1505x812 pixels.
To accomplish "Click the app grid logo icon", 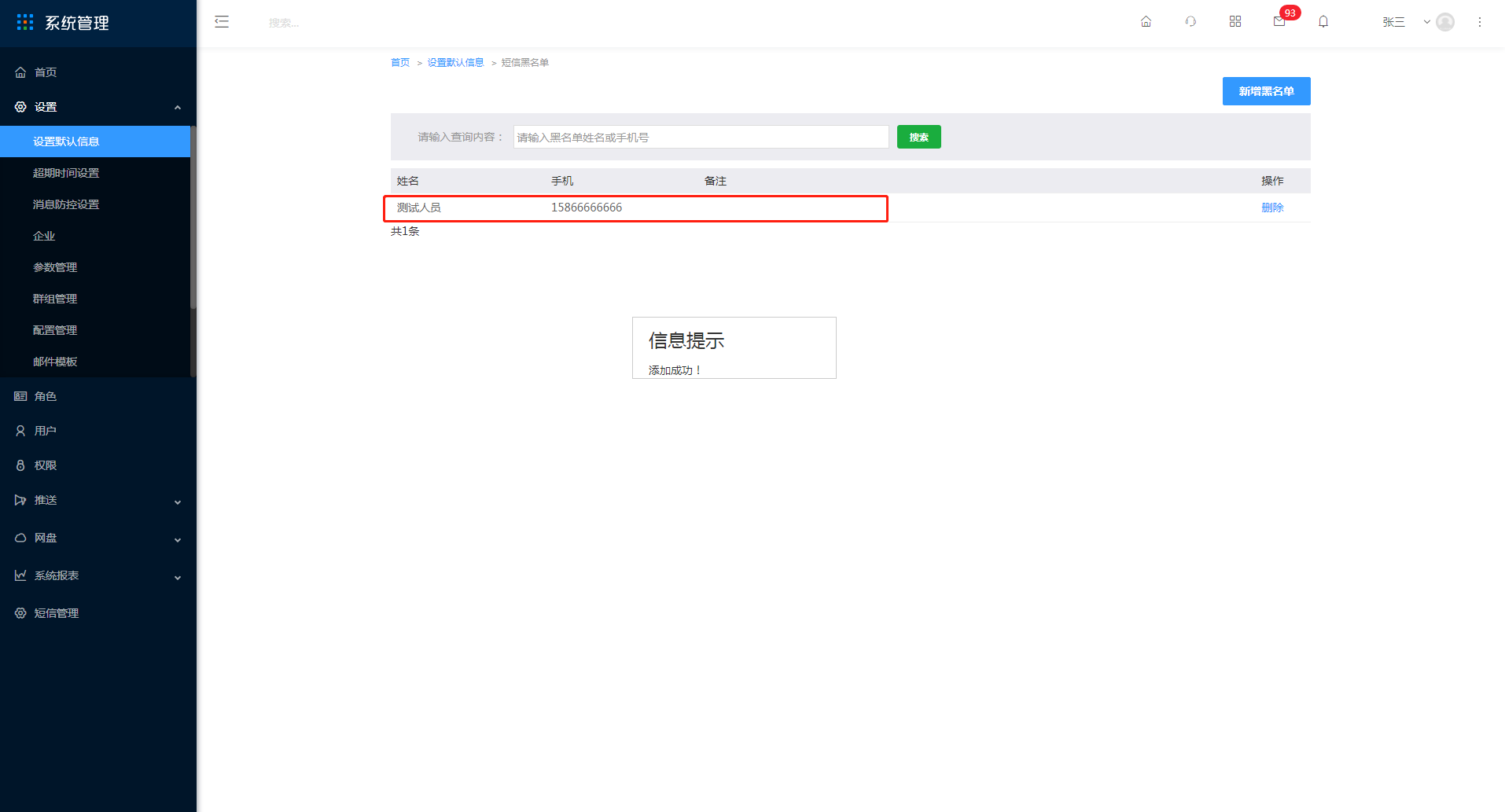I will pyautogui.click(x=25, y=22).
